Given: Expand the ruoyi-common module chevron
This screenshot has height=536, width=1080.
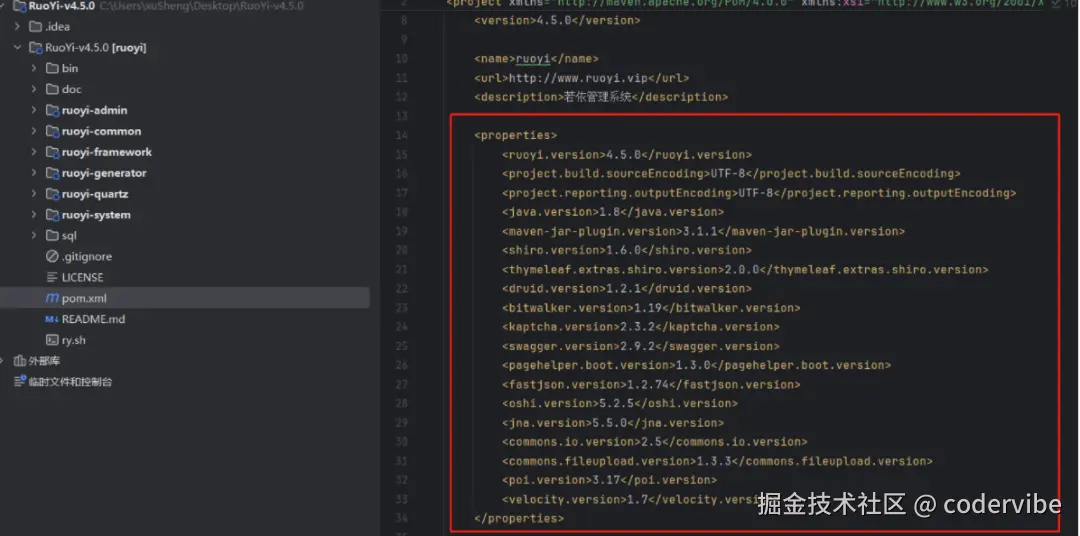Looking at the screenshot, I should click(x=34, y=131).
